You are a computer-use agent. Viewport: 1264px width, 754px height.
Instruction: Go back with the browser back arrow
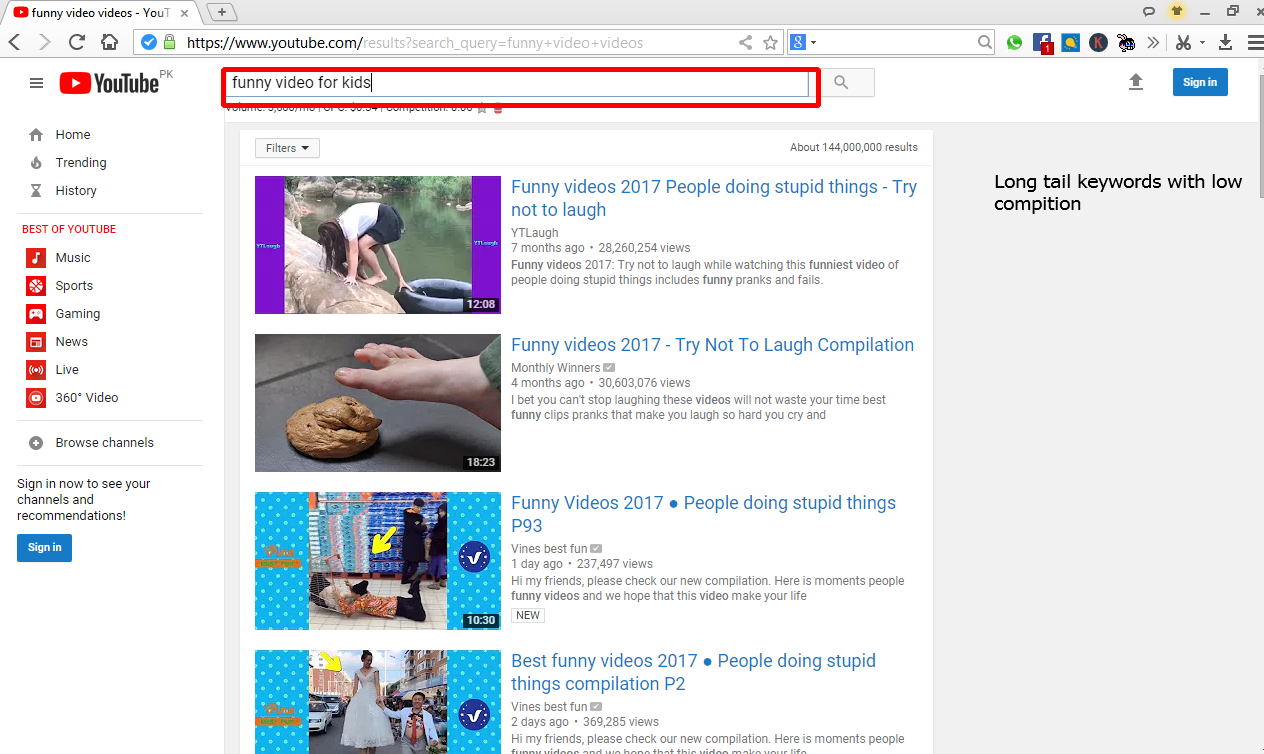(14, 42)
